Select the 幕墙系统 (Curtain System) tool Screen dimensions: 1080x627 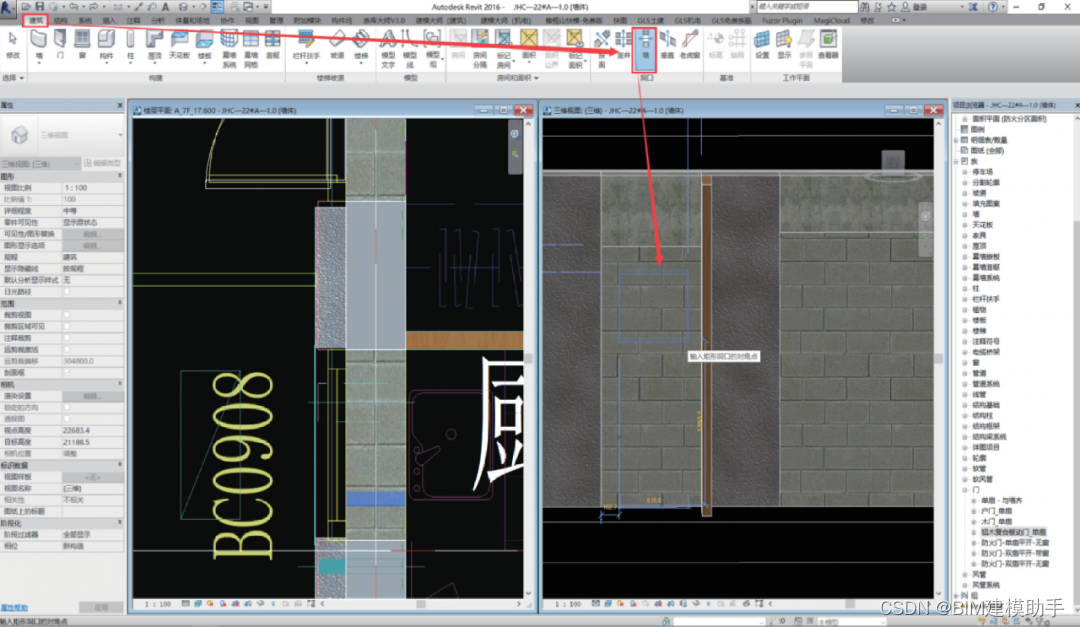point(229,48)
